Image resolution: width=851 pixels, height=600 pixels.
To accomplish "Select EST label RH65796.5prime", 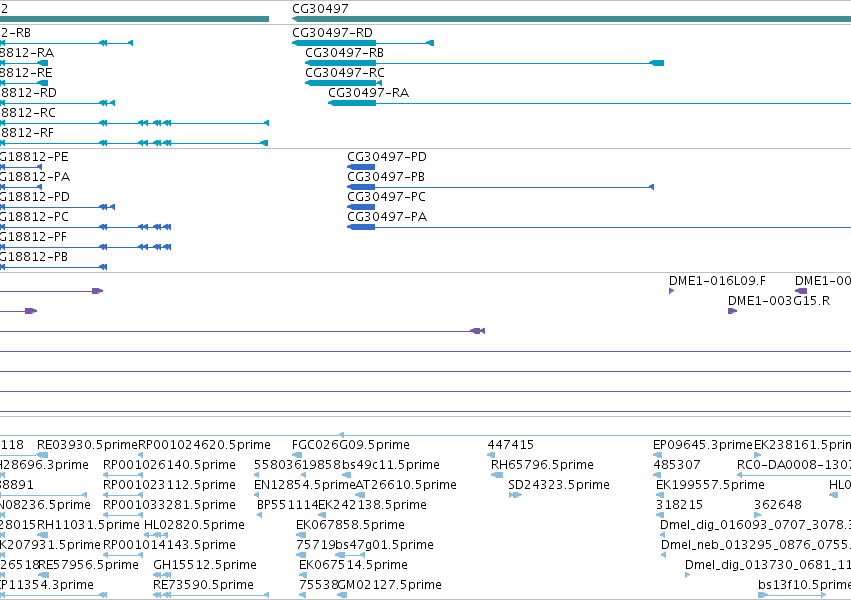I will [x=542, y=465].
